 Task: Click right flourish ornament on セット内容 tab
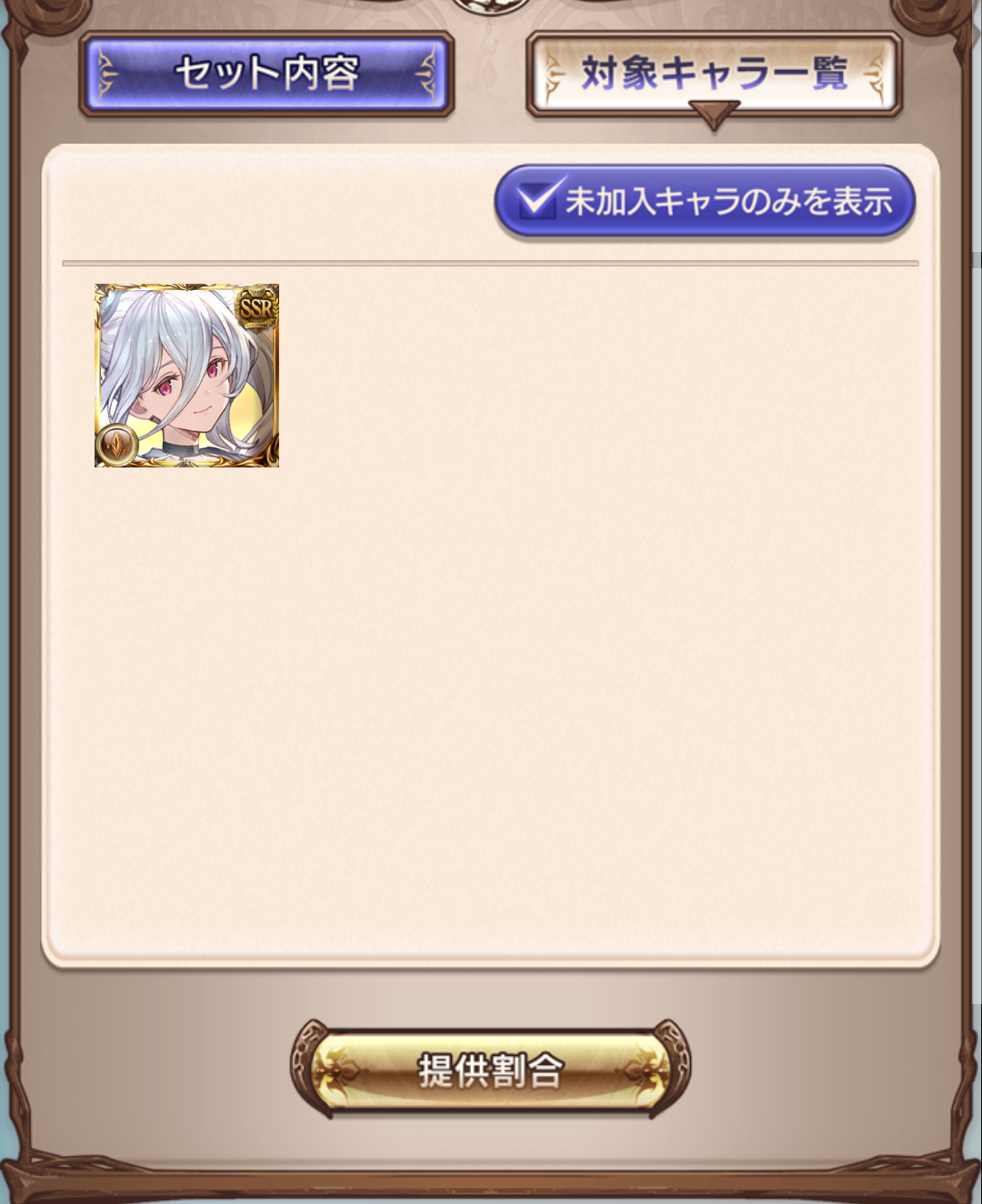[x=426, y=75]
